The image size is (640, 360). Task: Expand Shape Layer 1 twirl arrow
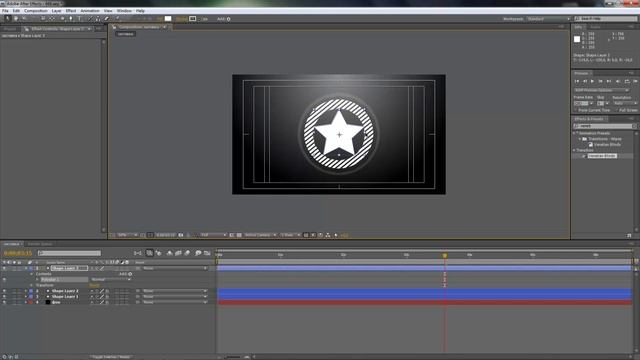coord(26,297)
